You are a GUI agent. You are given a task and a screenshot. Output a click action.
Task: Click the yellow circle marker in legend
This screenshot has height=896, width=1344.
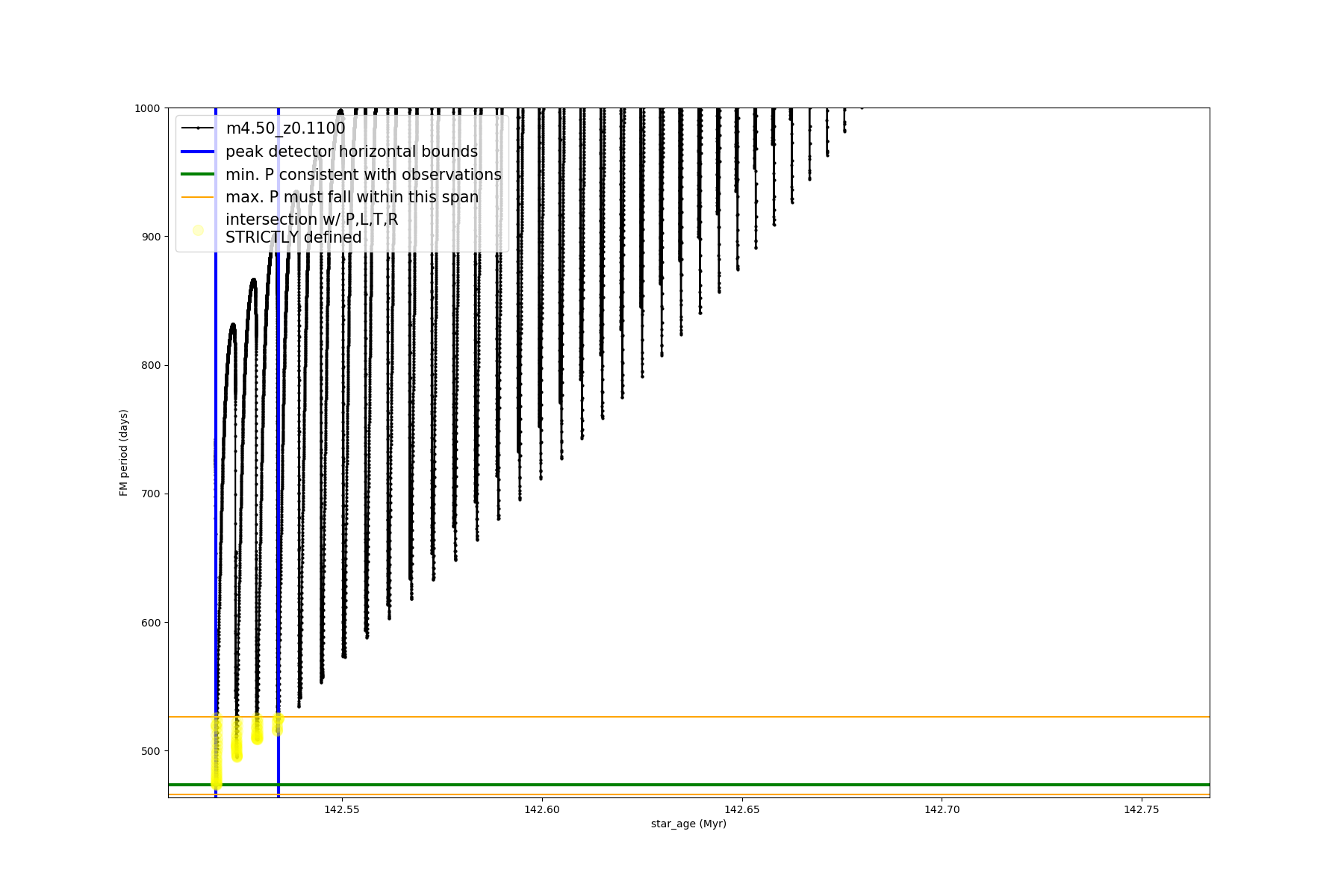point(198,230)
